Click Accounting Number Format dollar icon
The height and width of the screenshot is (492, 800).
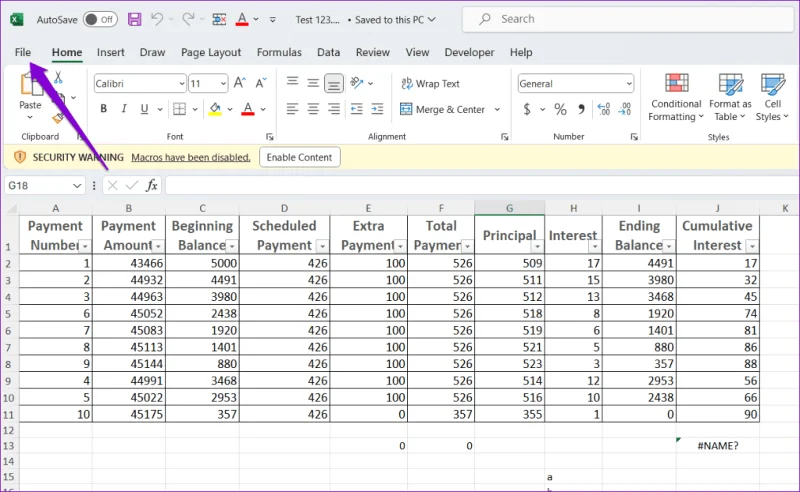(x=527, y=109)
